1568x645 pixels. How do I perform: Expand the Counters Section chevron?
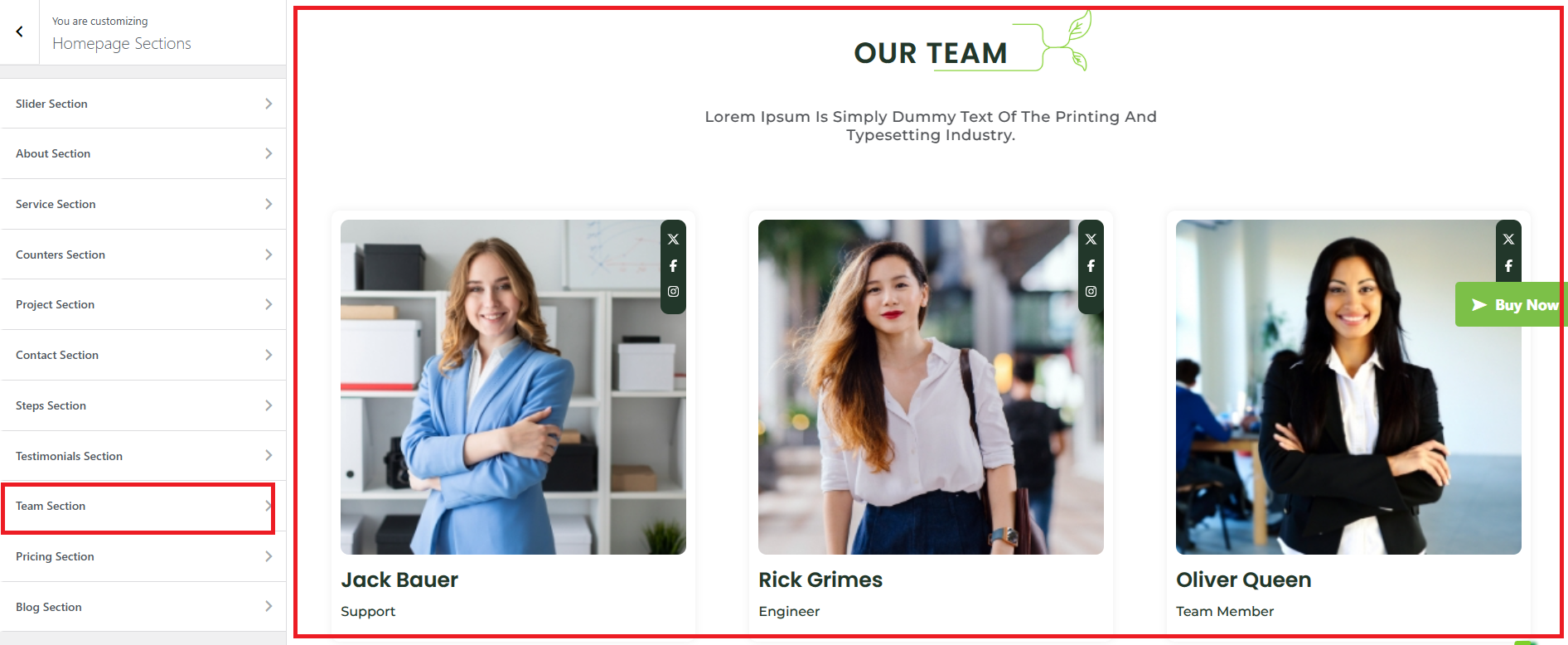269,255
